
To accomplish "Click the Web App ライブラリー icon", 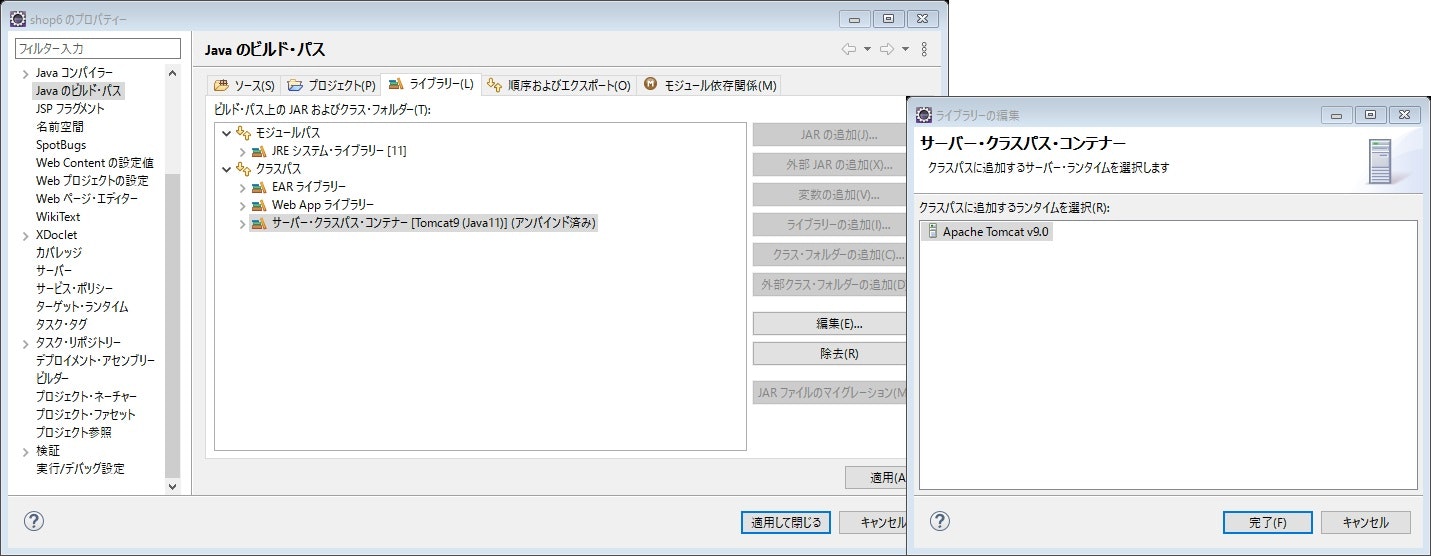I will click(x=259, y=205).
